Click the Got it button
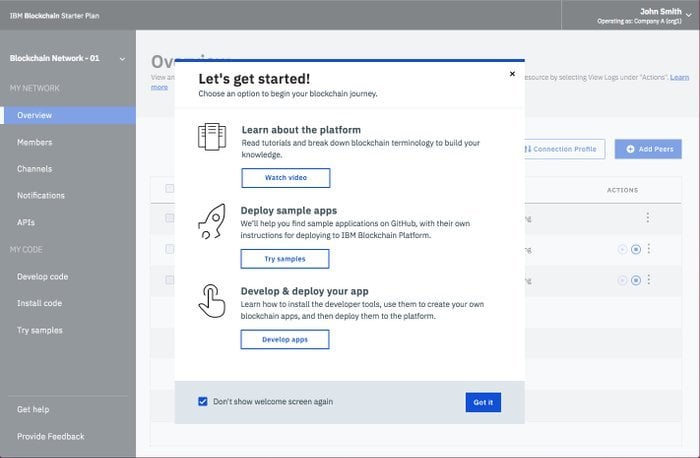700x458 pixels. pos(483,402)
